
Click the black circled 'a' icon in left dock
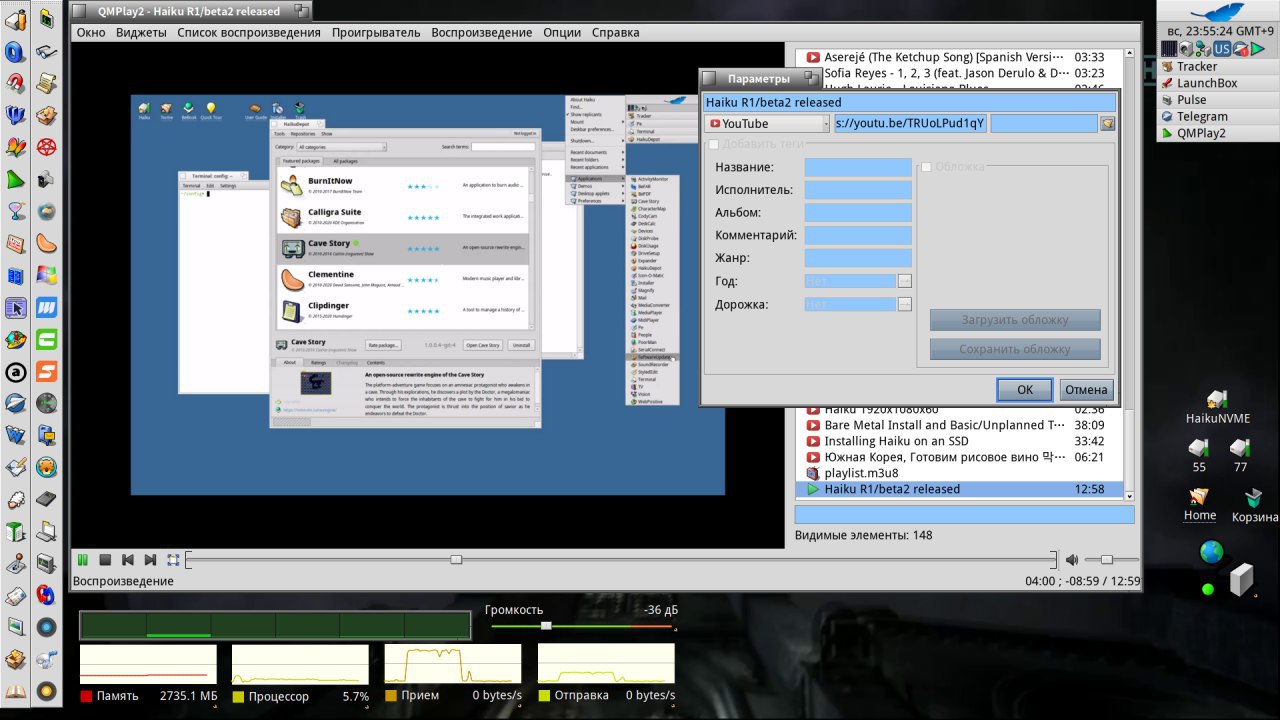pyautogui.click(x=16, y=372)
